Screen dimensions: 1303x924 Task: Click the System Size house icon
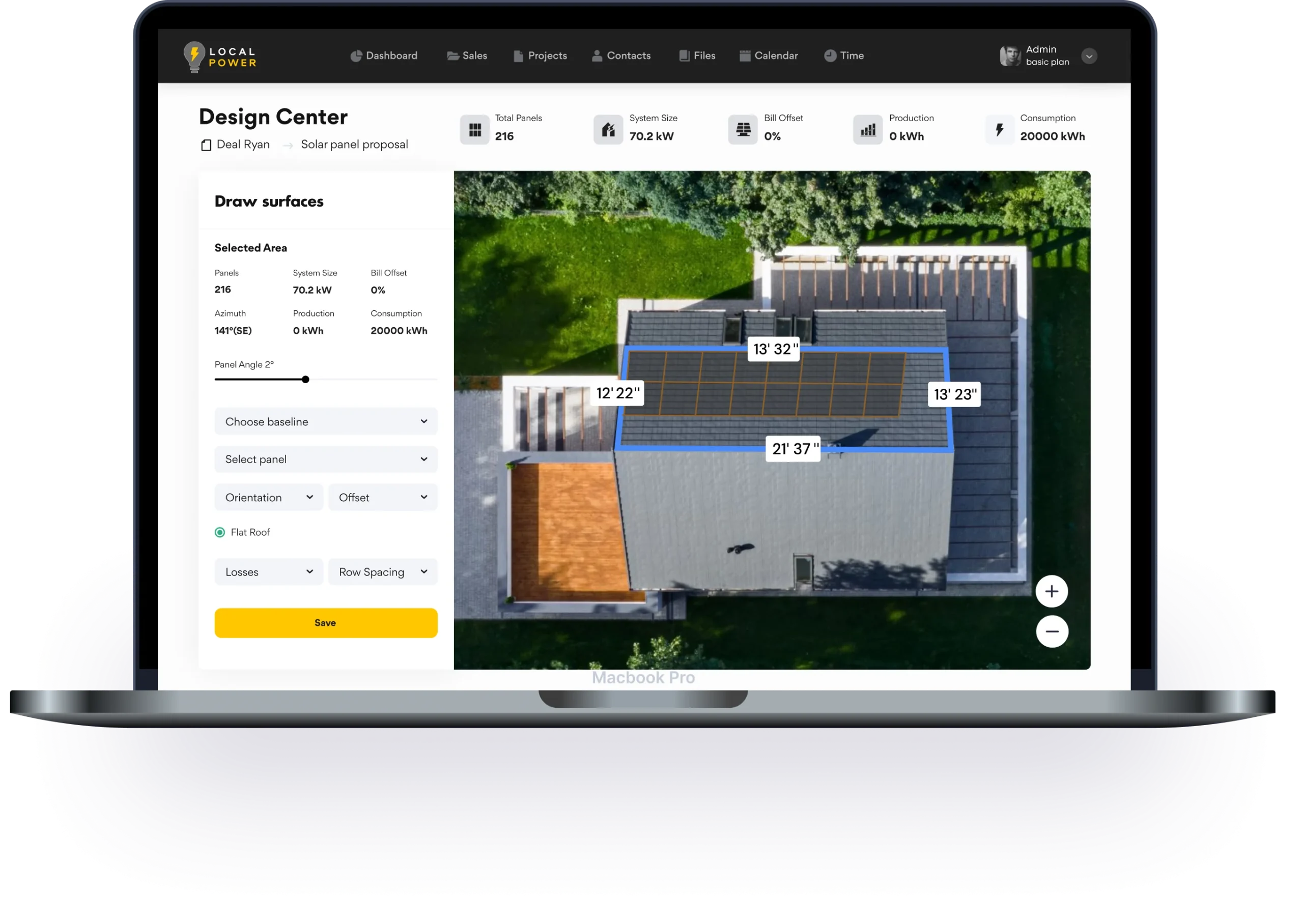[608, 130]
